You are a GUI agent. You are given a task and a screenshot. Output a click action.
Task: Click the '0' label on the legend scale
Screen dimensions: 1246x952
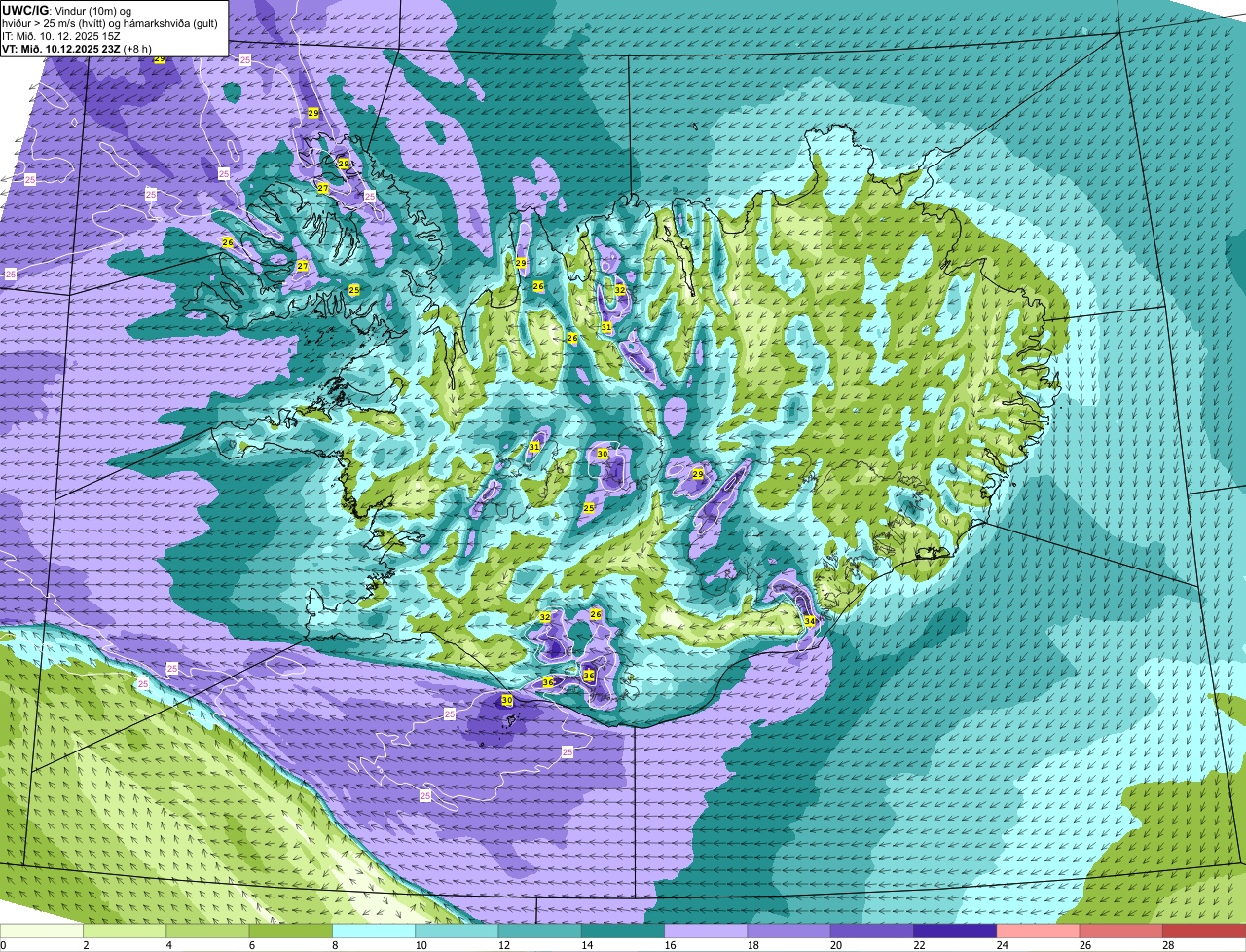(3, 945)
